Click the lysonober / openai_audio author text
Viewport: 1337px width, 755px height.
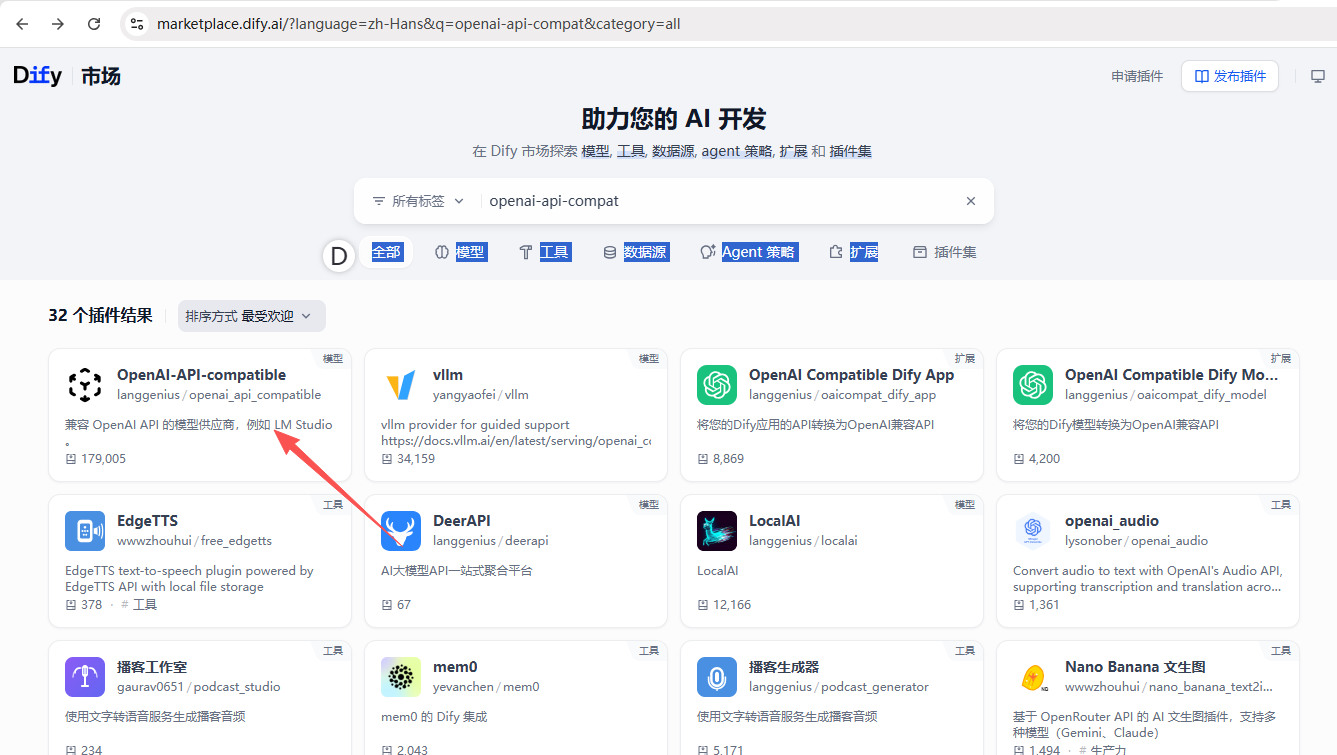(1136, 541)
